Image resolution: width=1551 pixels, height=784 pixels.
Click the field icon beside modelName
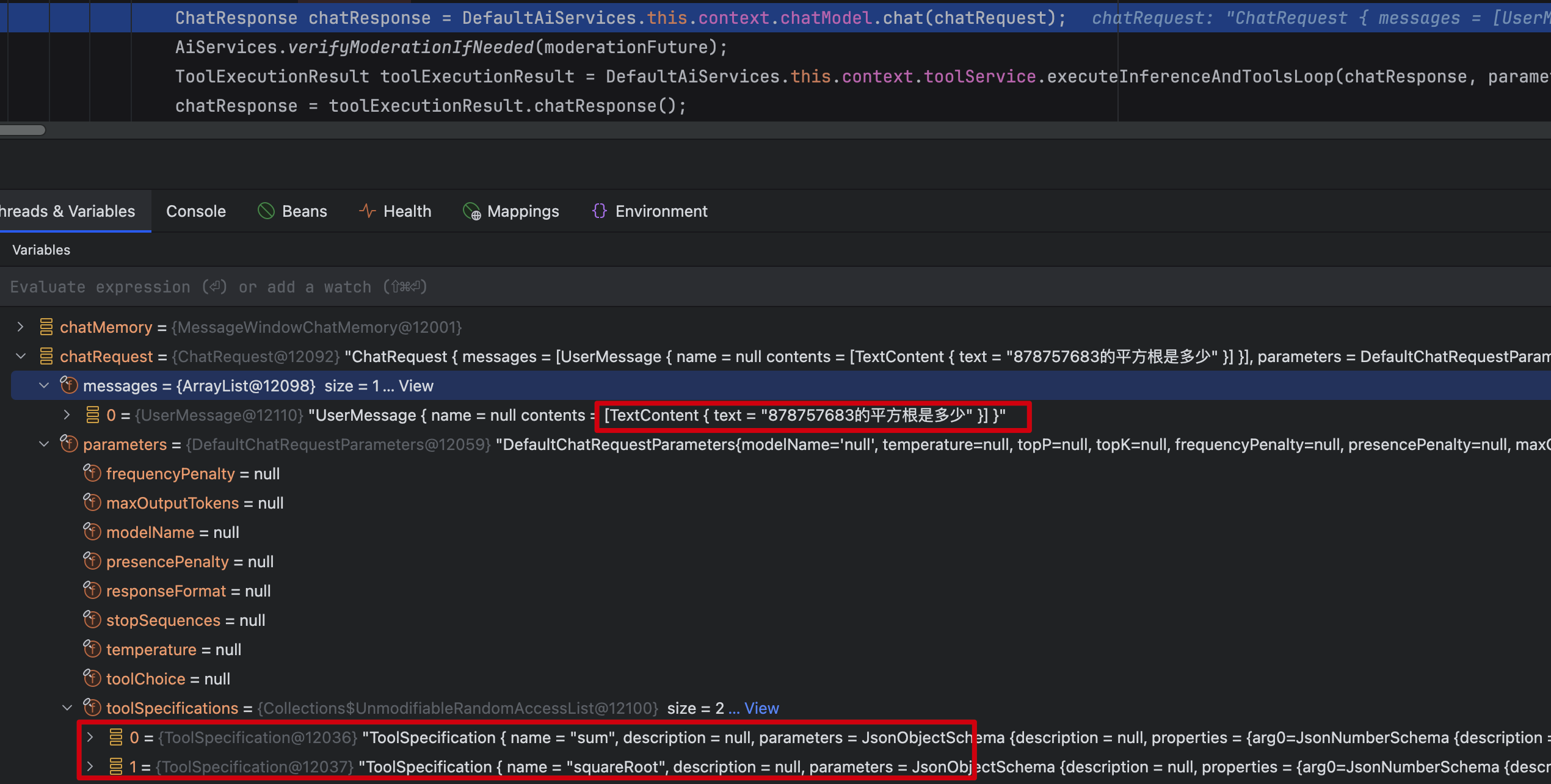[92, 532]
